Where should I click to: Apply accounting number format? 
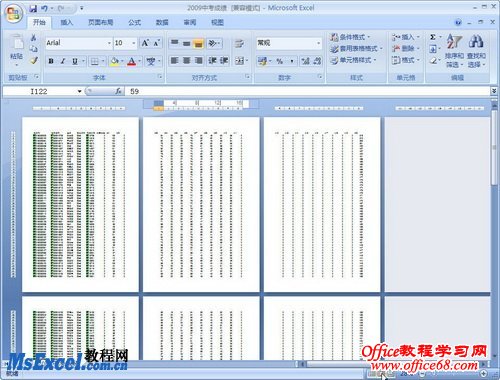[x=262, y=61]
